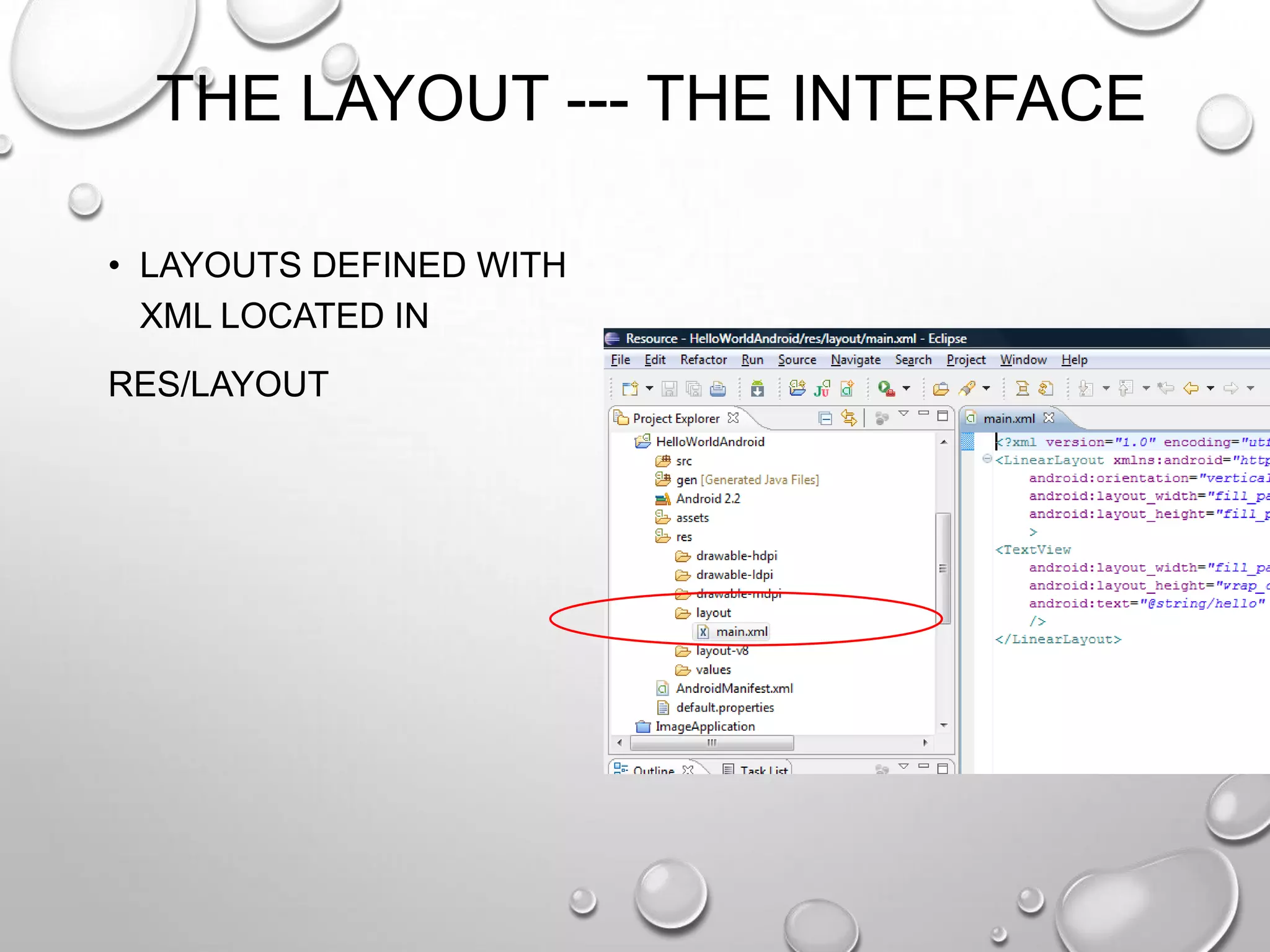This screenshot has width=1270, height=952.
Task: Open the Search menu
Action: [x=913, y=360]
